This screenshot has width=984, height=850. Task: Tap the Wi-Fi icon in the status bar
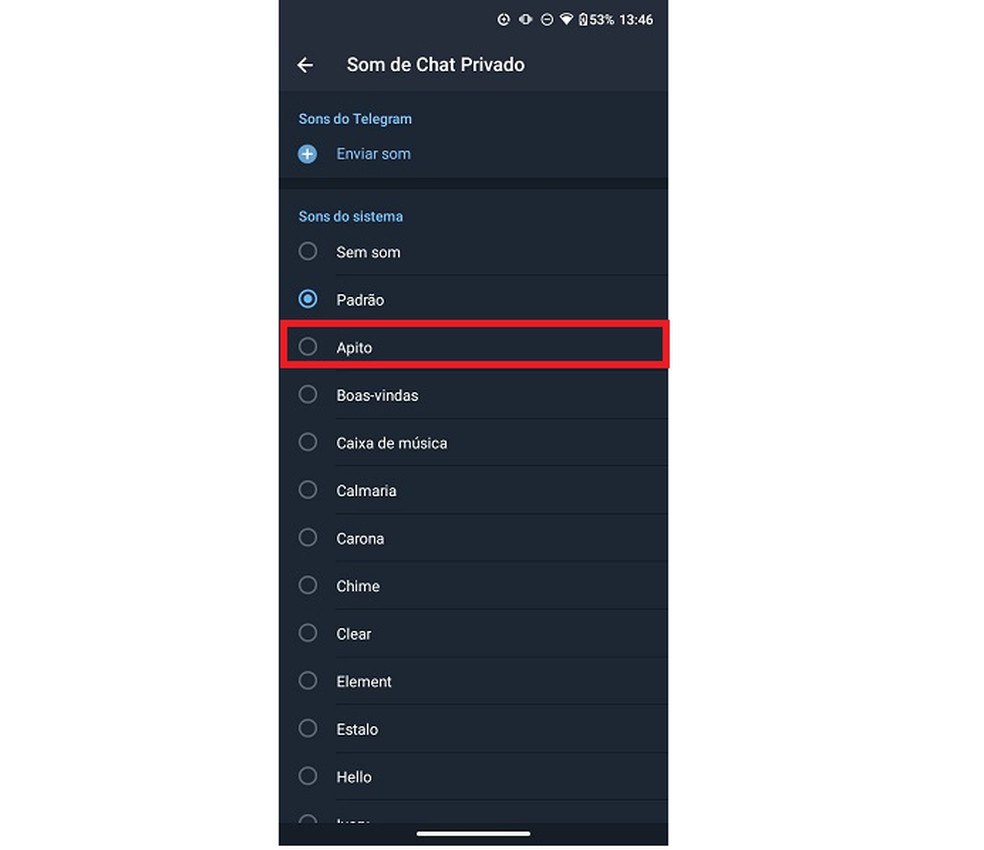click(x=568, y=19)
